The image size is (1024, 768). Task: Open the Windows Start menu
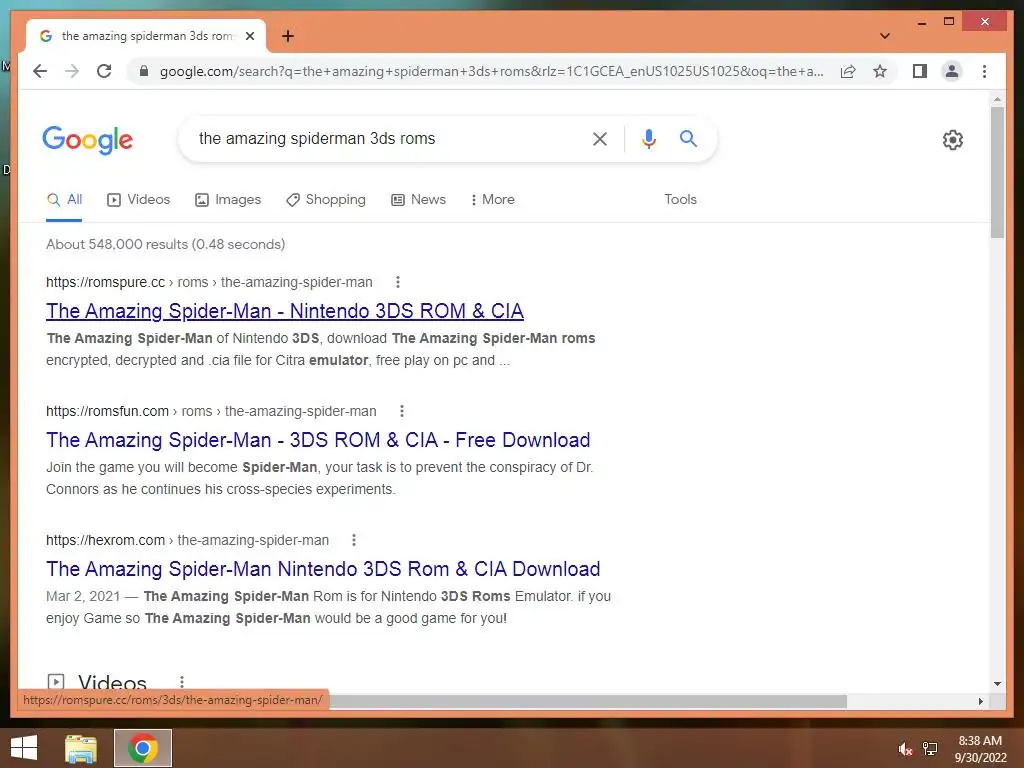click(x=24, y=748)
